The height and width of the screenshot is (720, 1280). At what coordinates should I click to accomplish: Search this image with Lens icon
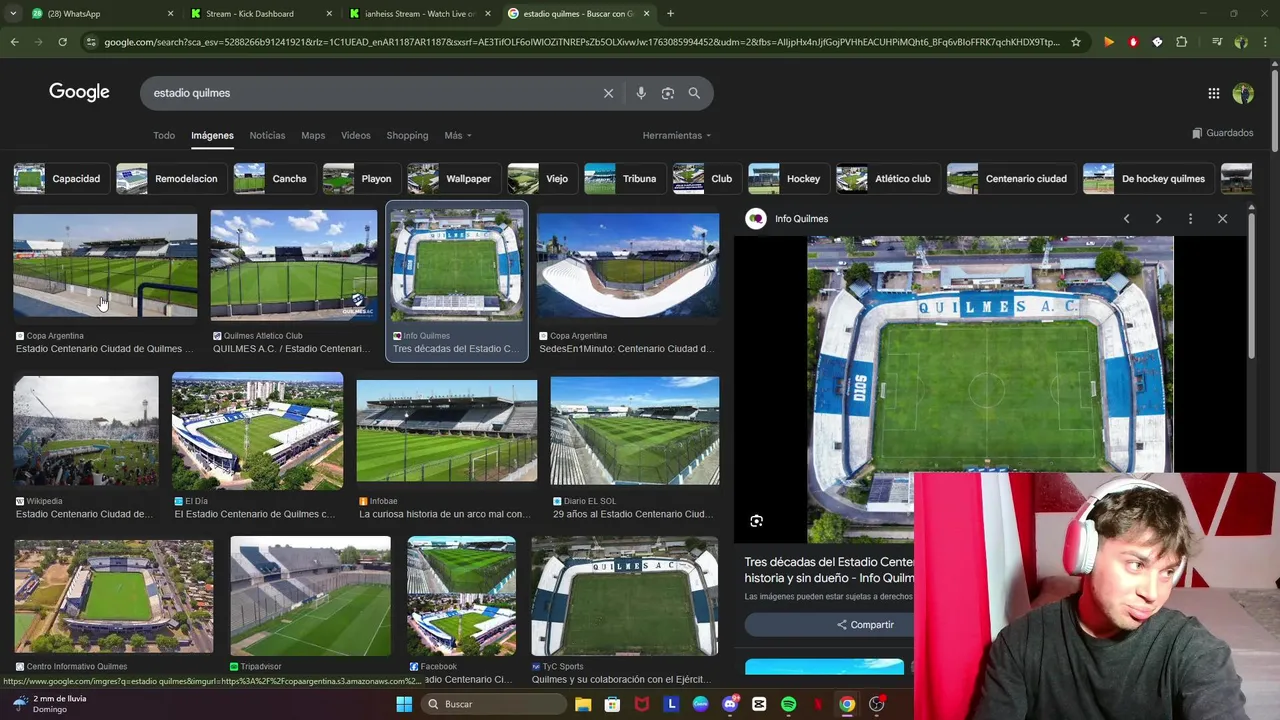coord(757,521)
